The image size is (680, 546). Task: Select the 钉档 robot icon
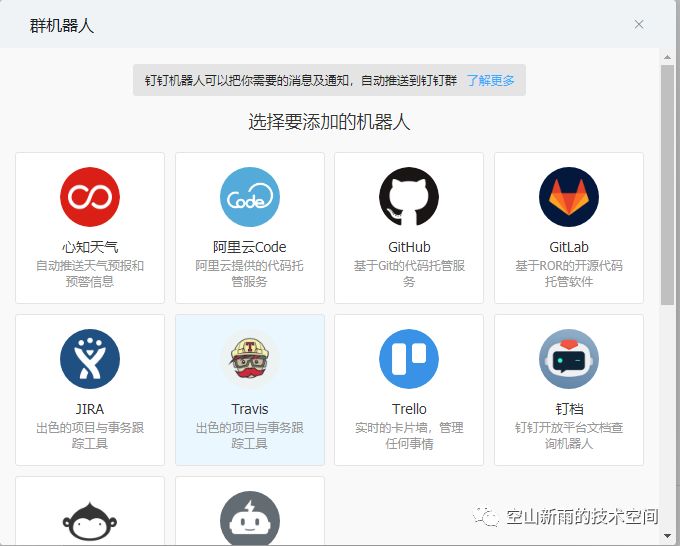[x=569, y=359]
